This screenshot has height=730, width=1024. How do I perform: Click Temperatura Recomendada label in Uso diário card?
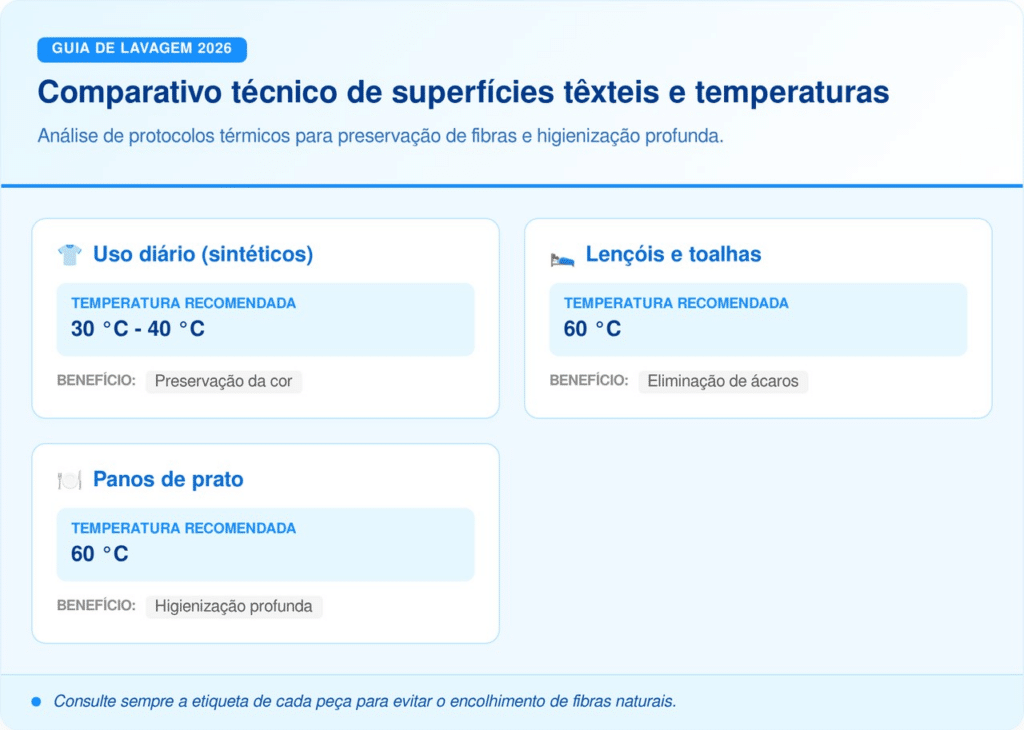click(184, 303)
